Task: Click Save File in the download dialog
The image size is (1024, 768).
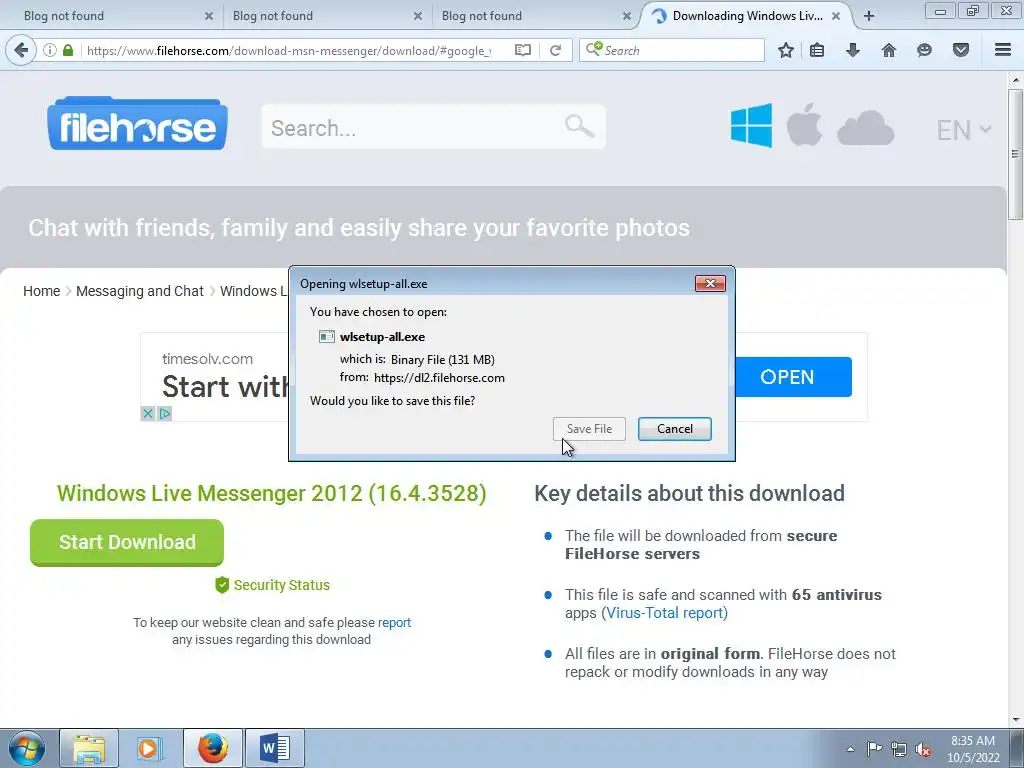Action: click(589, 428)
